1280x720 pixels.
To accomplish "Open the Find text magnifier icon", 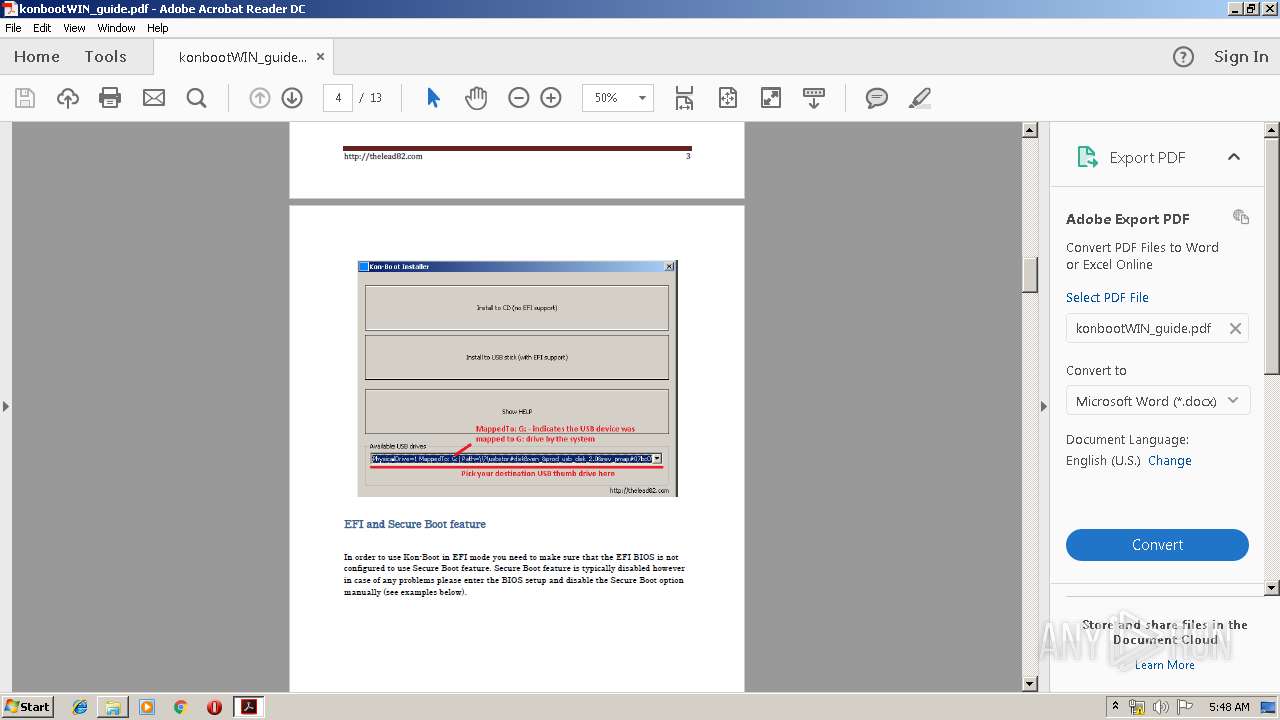I will point(197,98).
